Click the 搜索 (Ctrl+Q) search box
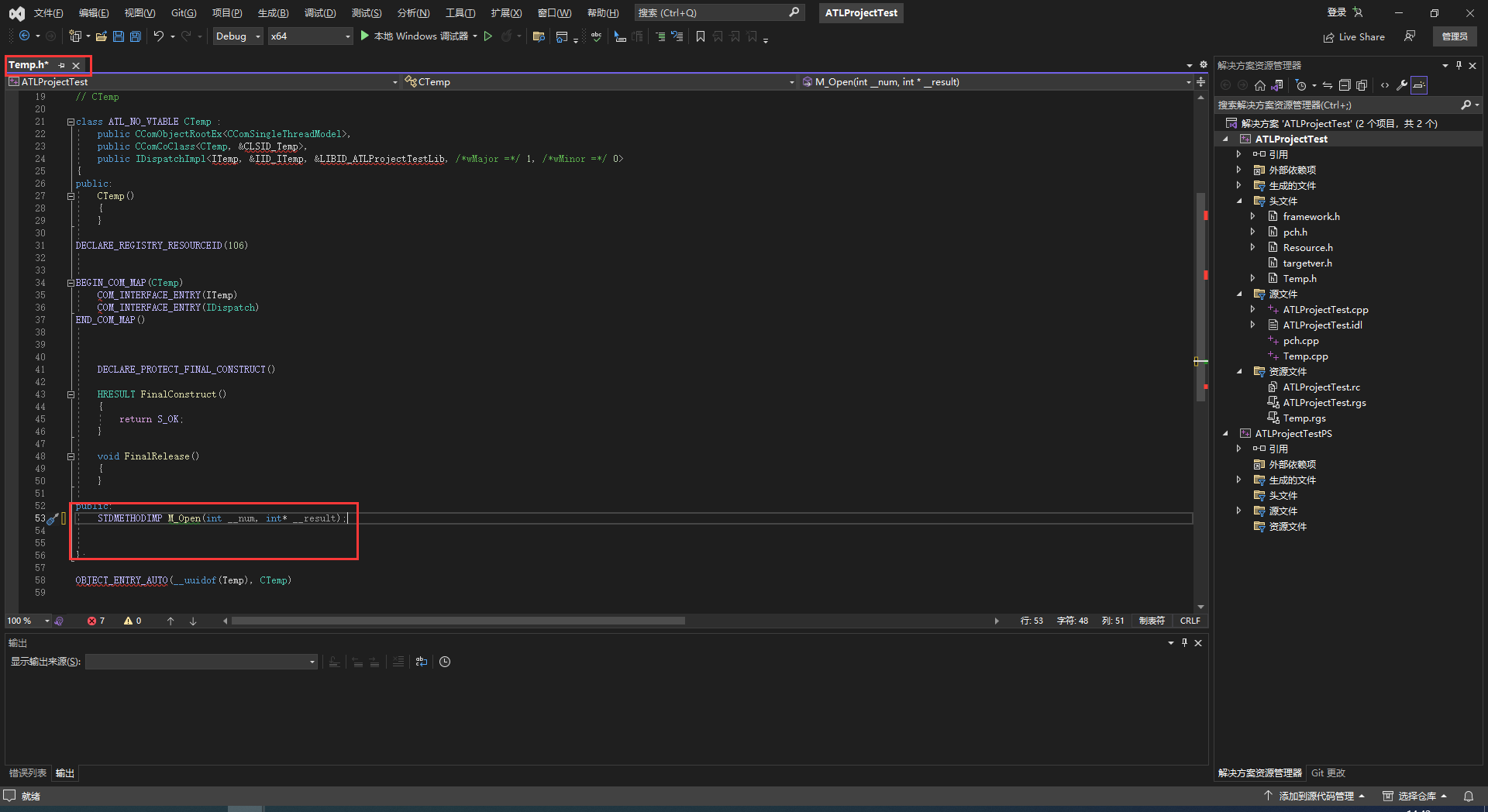The image size is (1488, 812). (718, 12)
